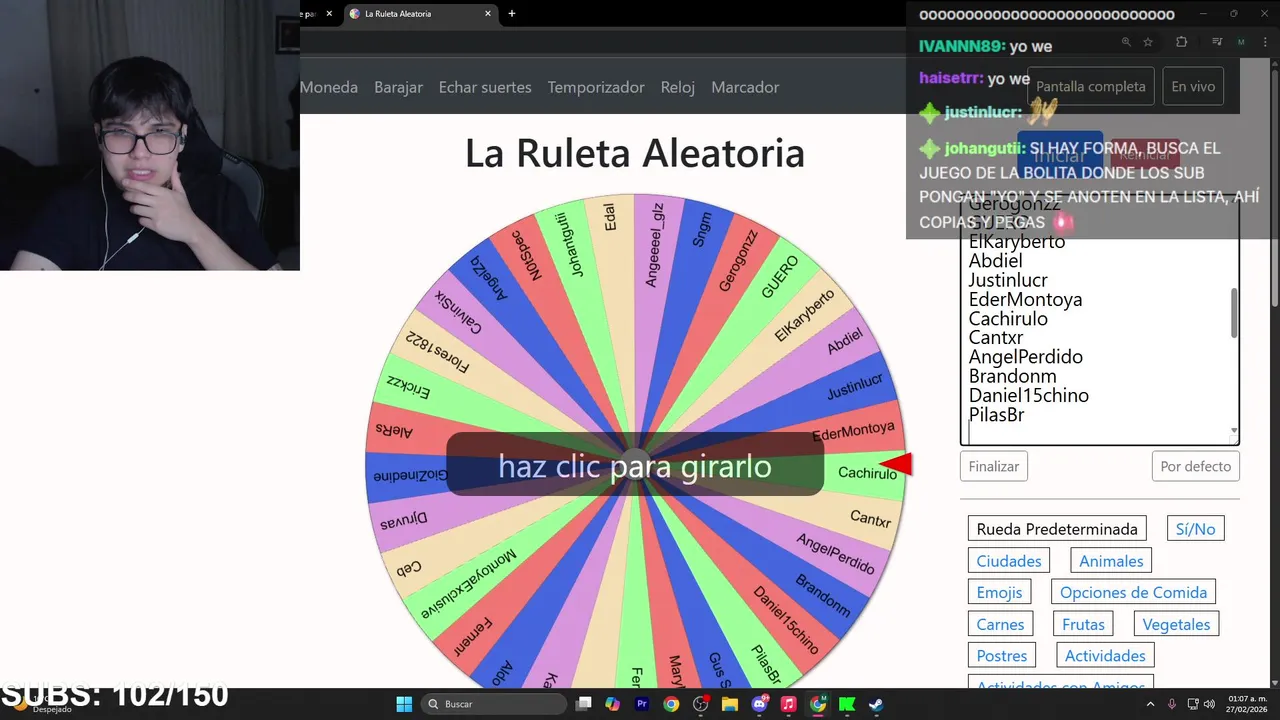Image resolution: width=1280 pixels, height=720 pixels.
Task: Open Adobe Premiere Pro from taskbar
Action: (x=642, y=704)
